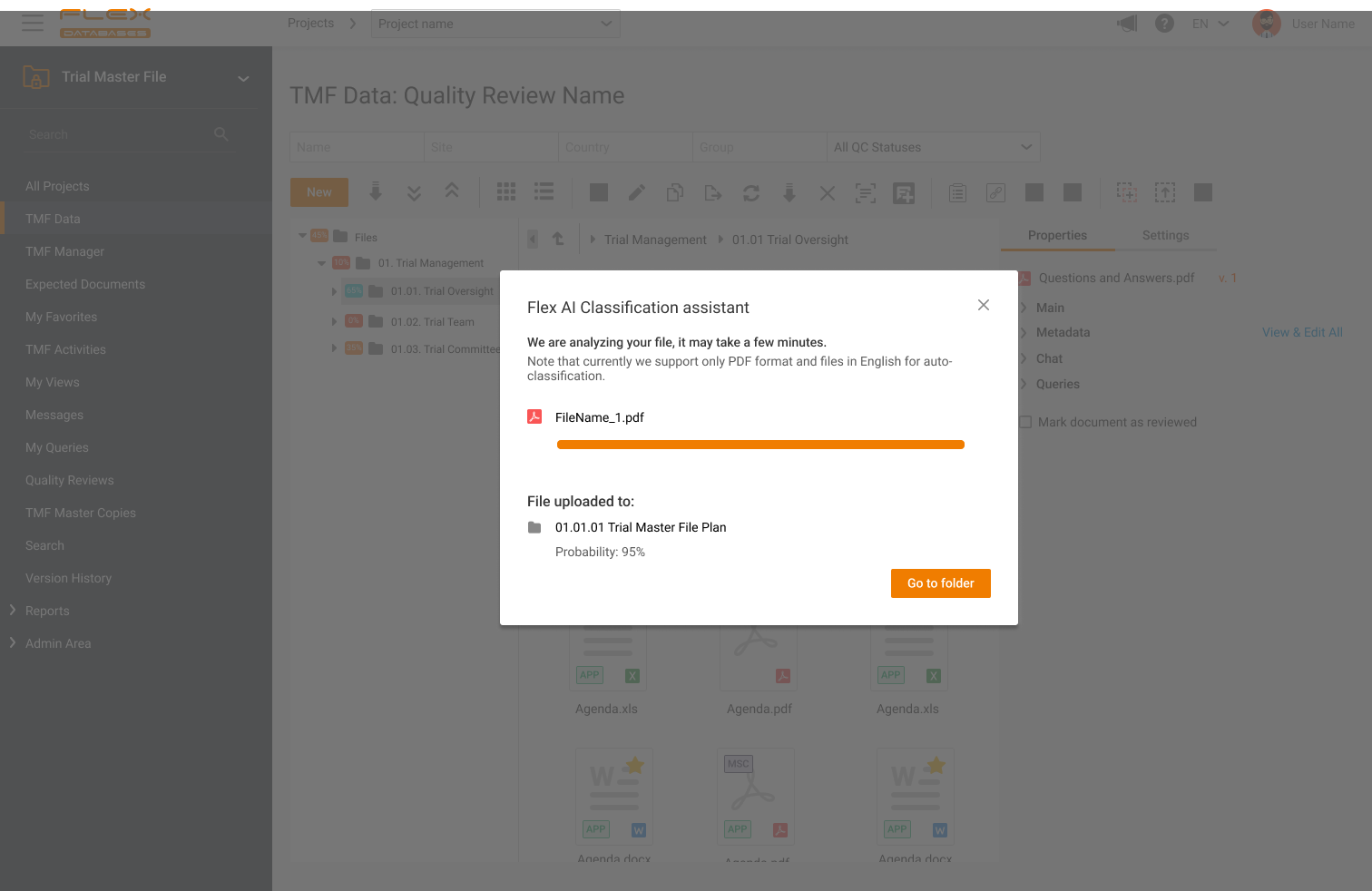Image resolution: width=1372 pixels, height=891 pixels.
Task: Switch to the Settings tab
Action: pos(1165,235)
